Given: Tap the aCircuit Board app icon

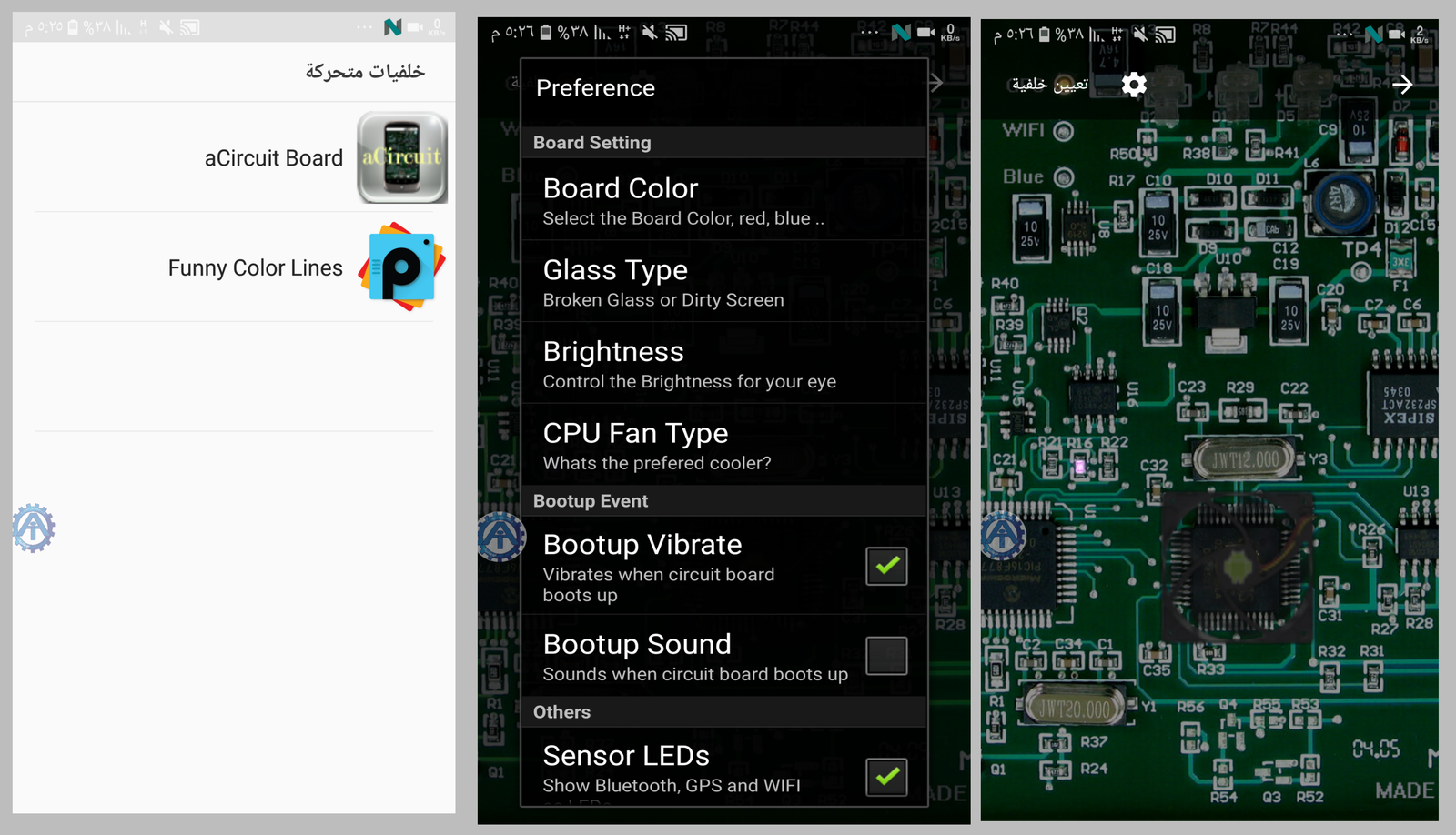Looking at the screenshot, I should (401, 157).
